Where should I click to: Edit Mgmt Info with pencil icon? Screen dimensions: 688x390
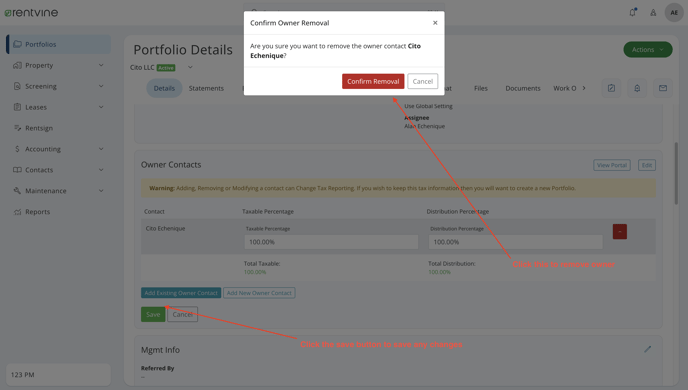(x=648, y=349)
